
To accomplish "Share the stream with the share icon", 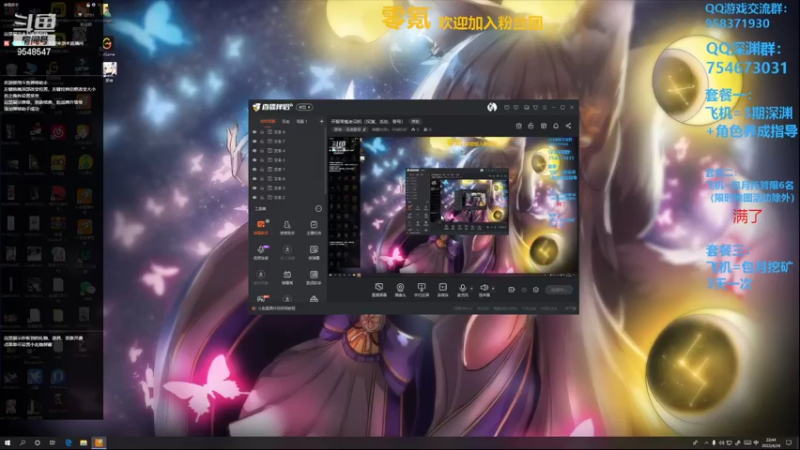I will point(568,126).
